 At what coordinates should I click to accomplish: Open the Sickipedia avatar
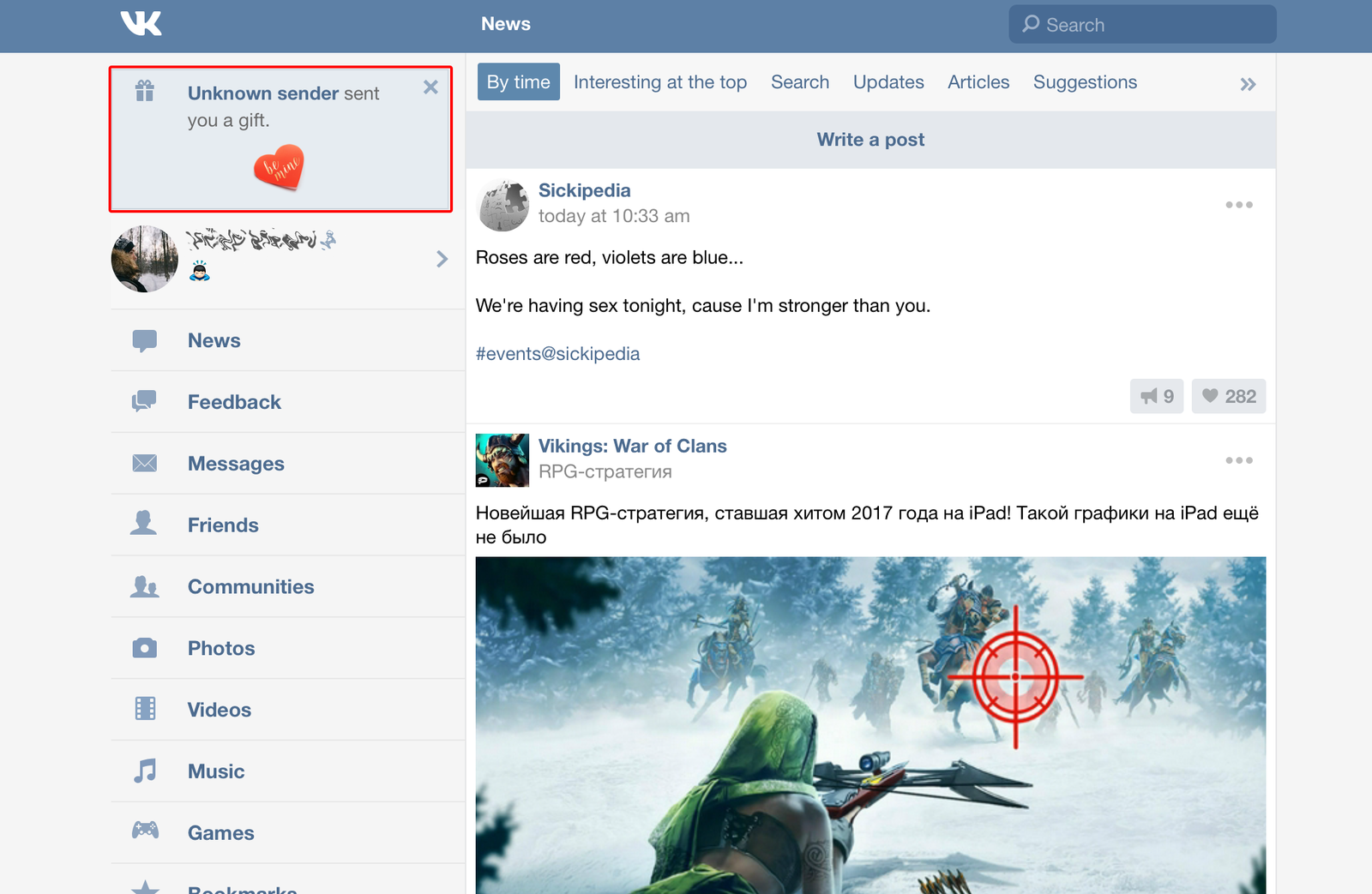502,205
